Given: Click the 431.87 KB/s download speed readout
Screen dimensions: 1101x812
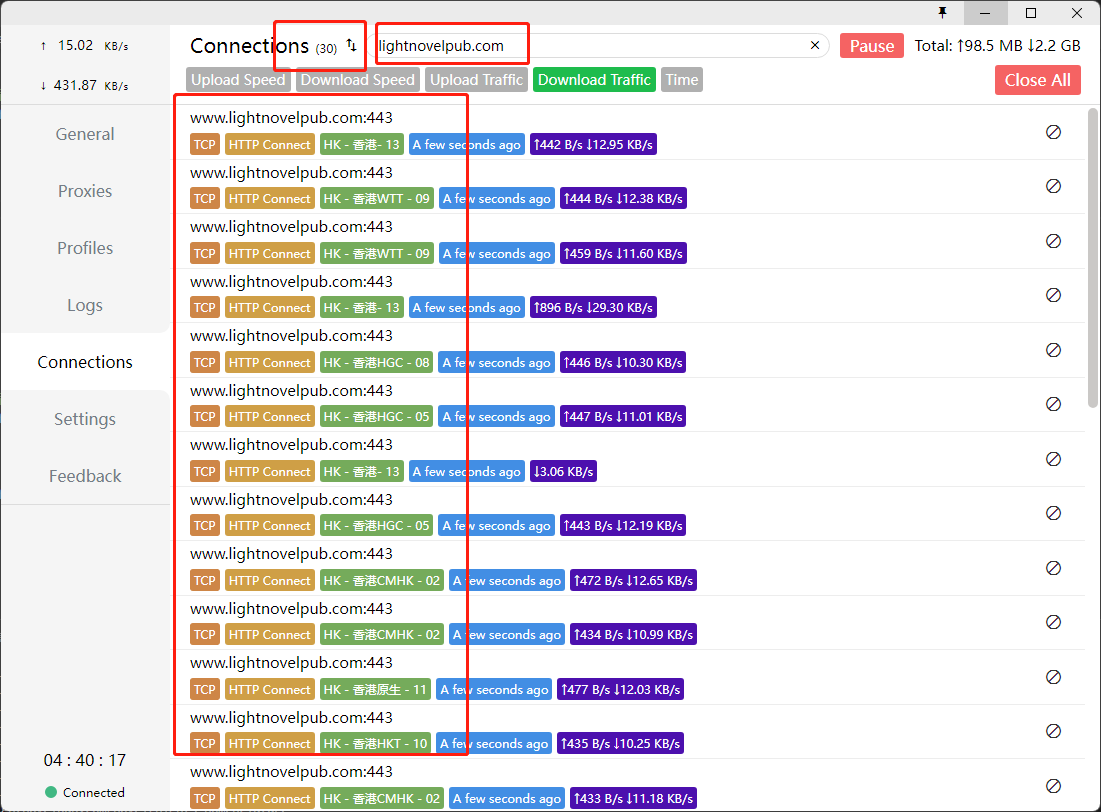Looking at the screenshot, I should pos(84,85).
